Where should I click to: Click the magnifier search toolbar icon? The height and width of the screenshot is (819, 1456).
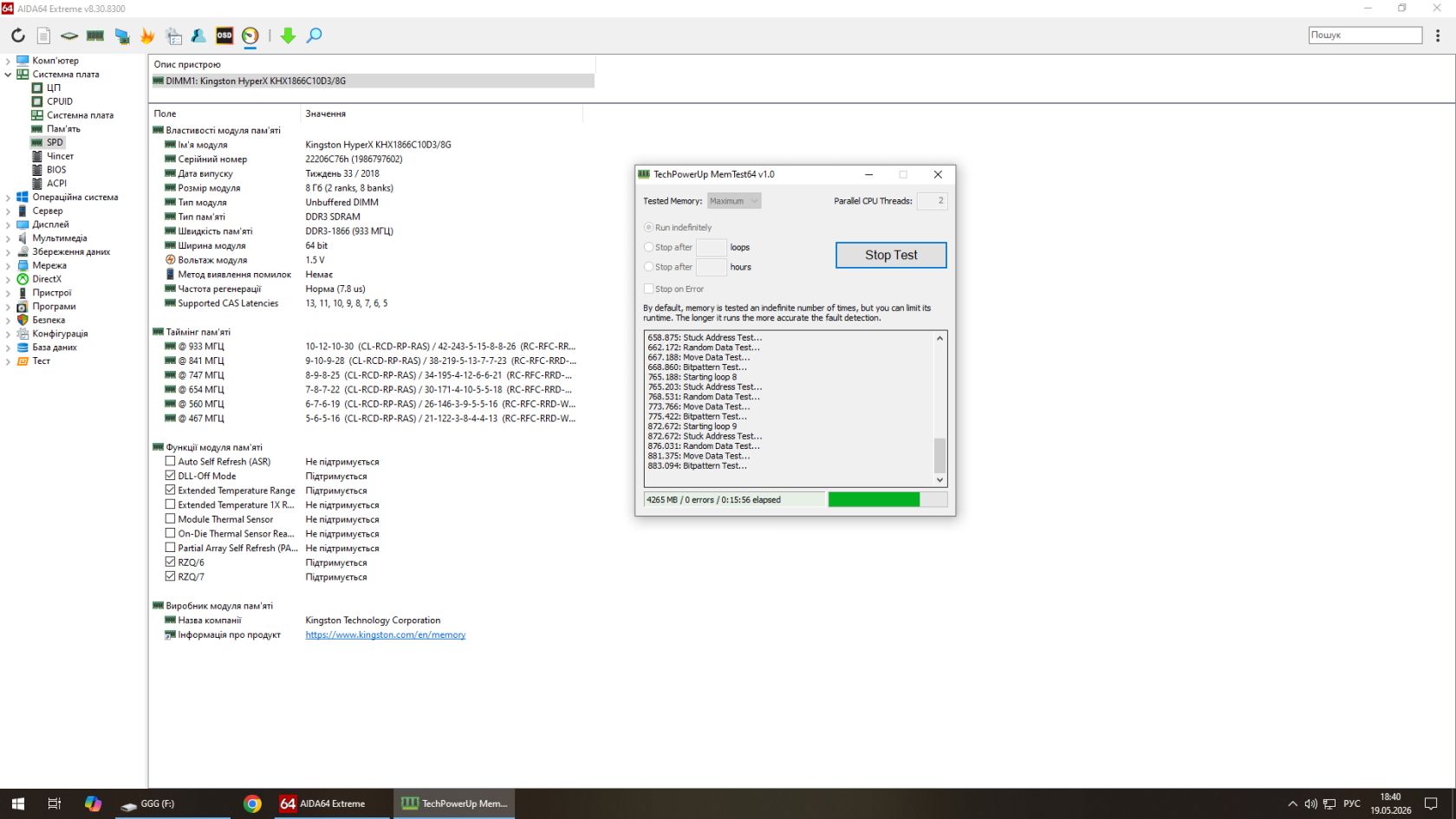315,36
